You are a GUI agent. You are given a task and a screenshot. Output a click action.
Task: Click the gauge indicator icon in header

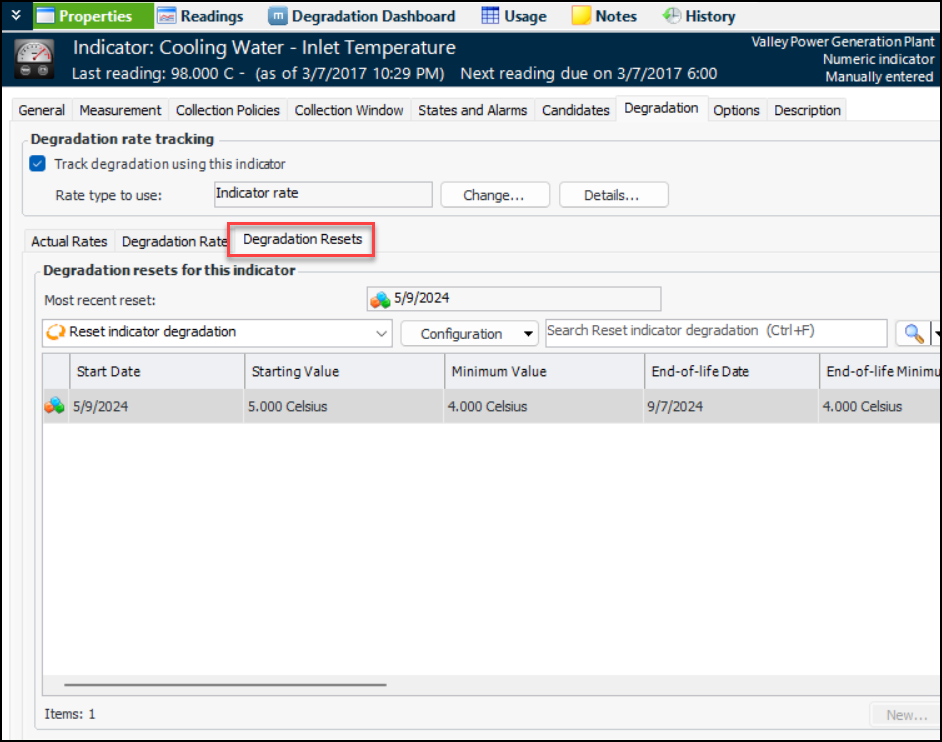coord(35,61)
